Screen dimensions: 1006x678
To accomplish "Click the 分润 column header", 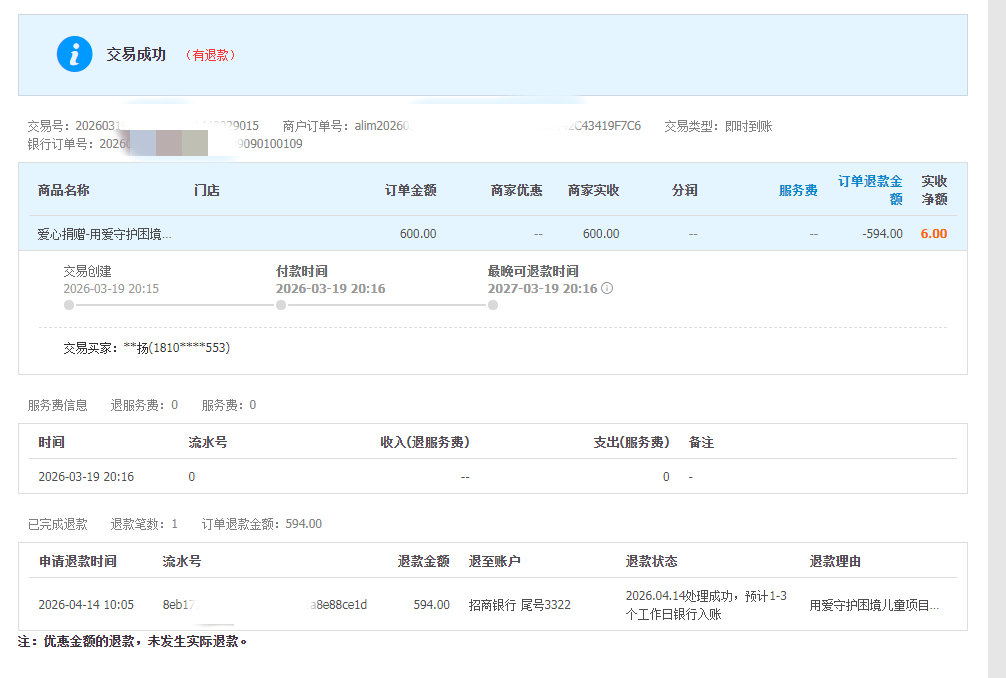I will click(x=685, y=191).
